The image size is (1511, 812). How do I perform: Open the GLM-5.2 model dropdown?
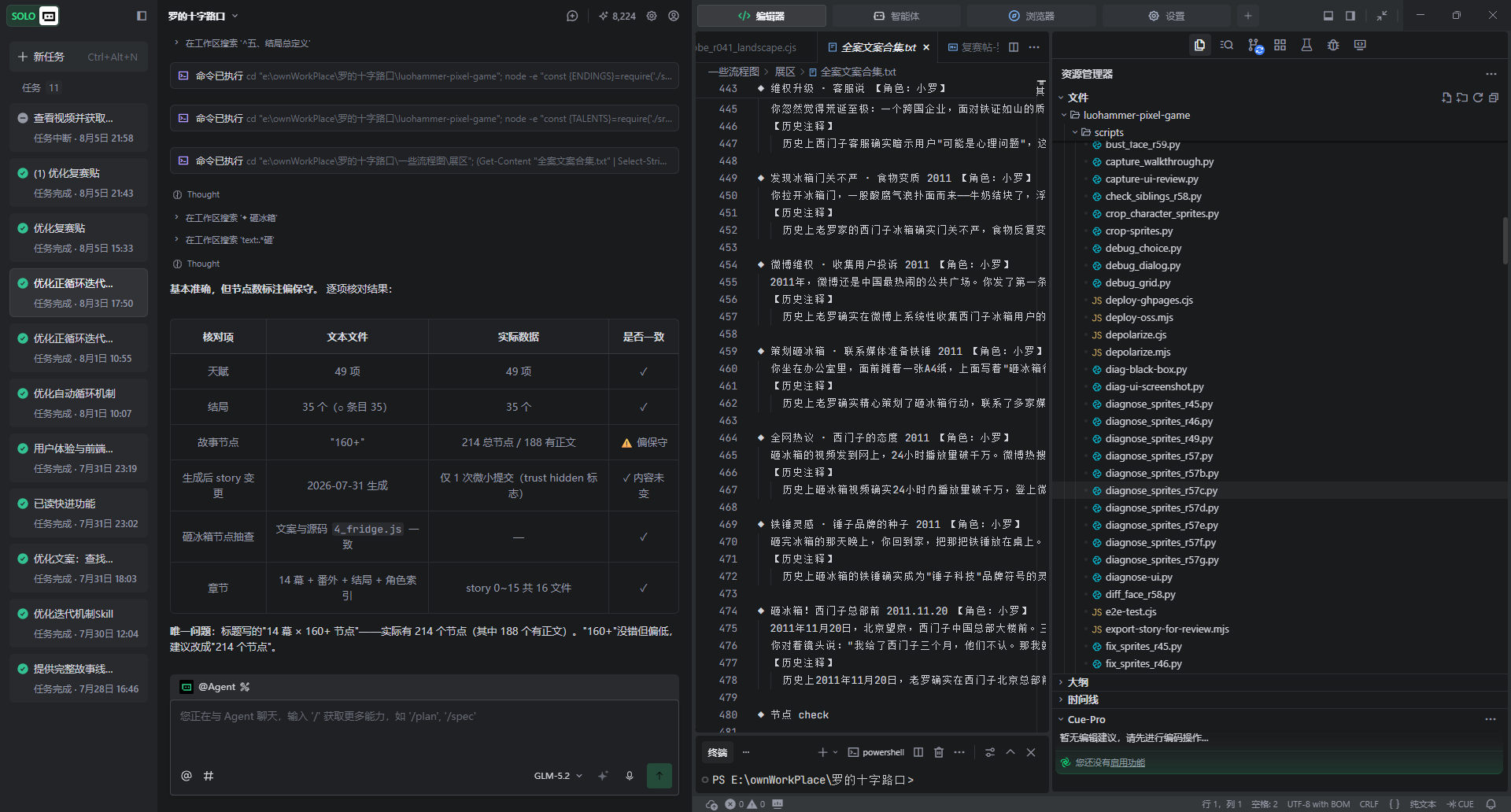point(558,776)
